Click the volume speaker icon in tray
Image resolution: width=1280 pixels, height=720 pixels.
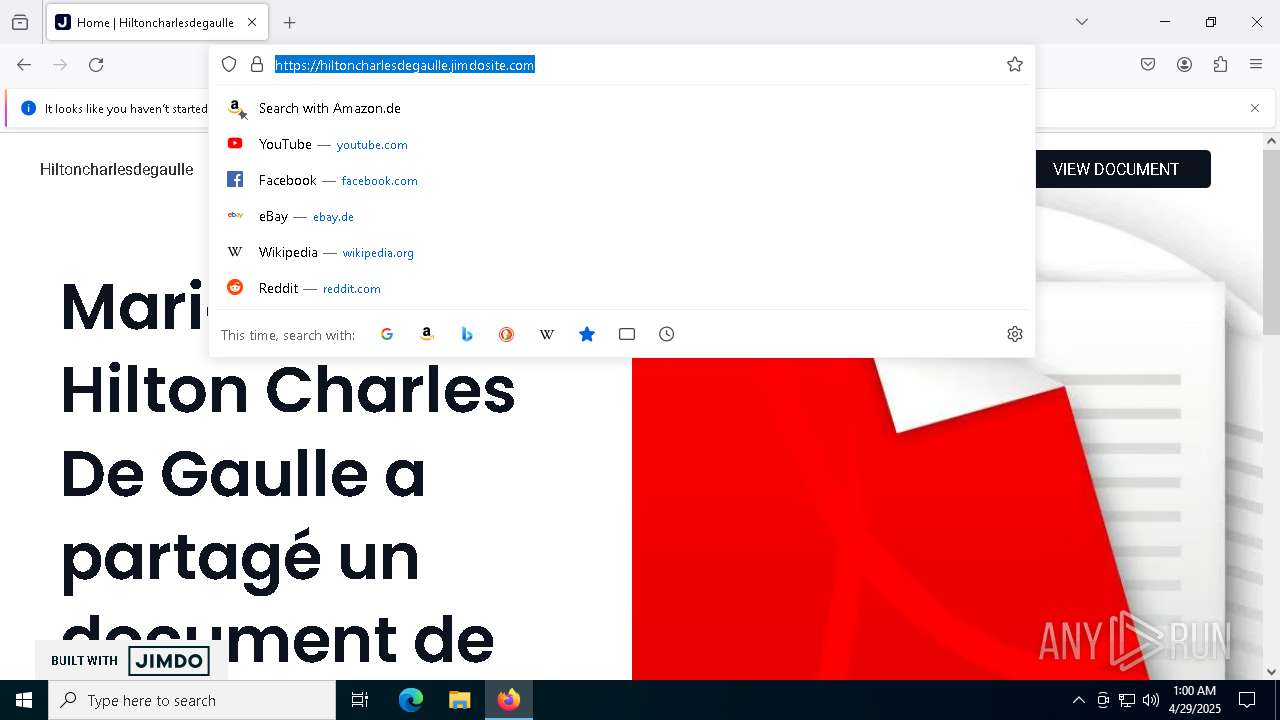click(x=1151, y=700)
